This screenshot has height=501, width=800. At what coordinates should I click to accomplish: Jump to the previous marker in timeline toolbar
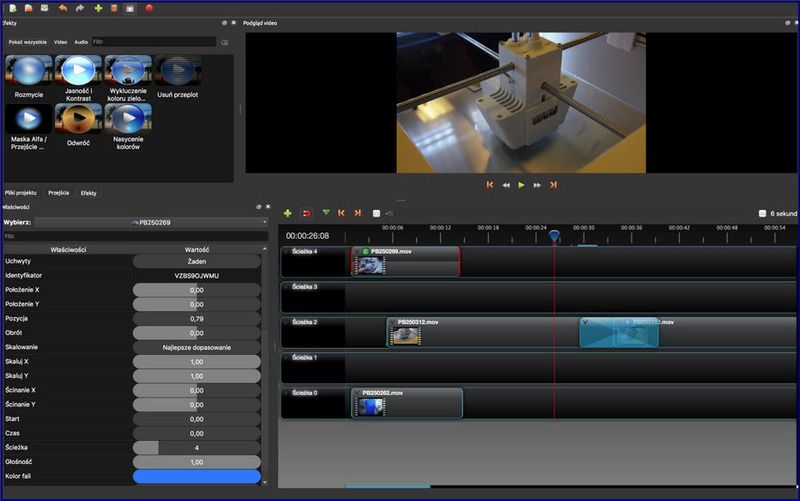[x=341, y=213]
